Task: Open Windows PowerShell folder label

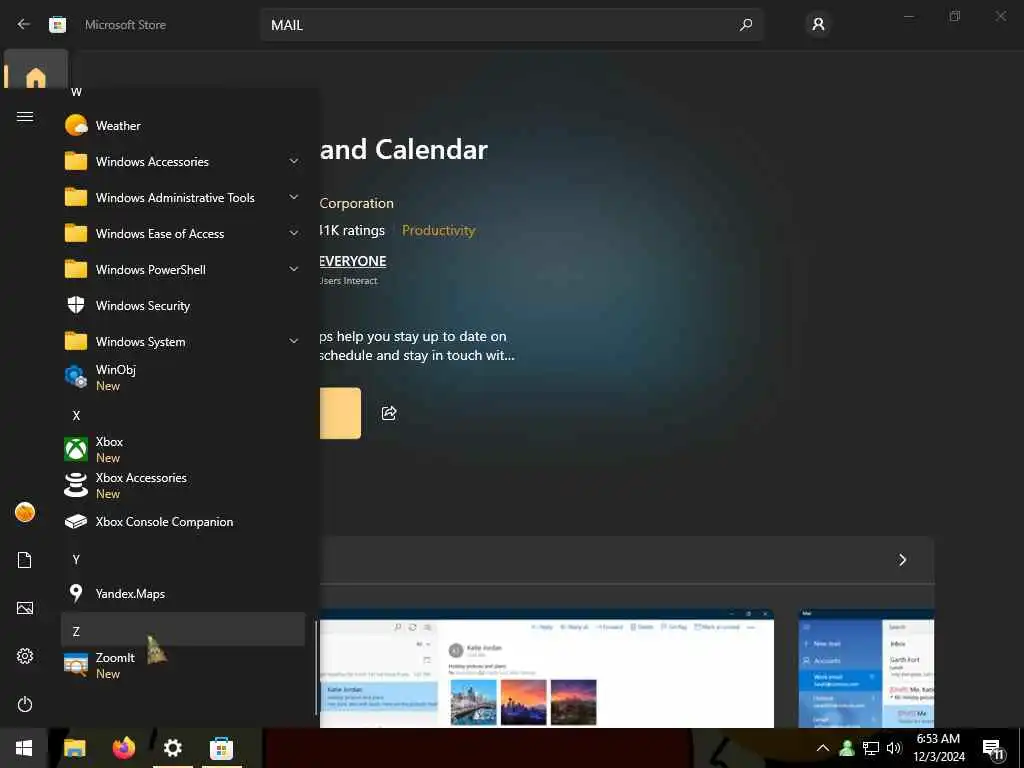Action: pyautogui.click(x=151, y=270)
